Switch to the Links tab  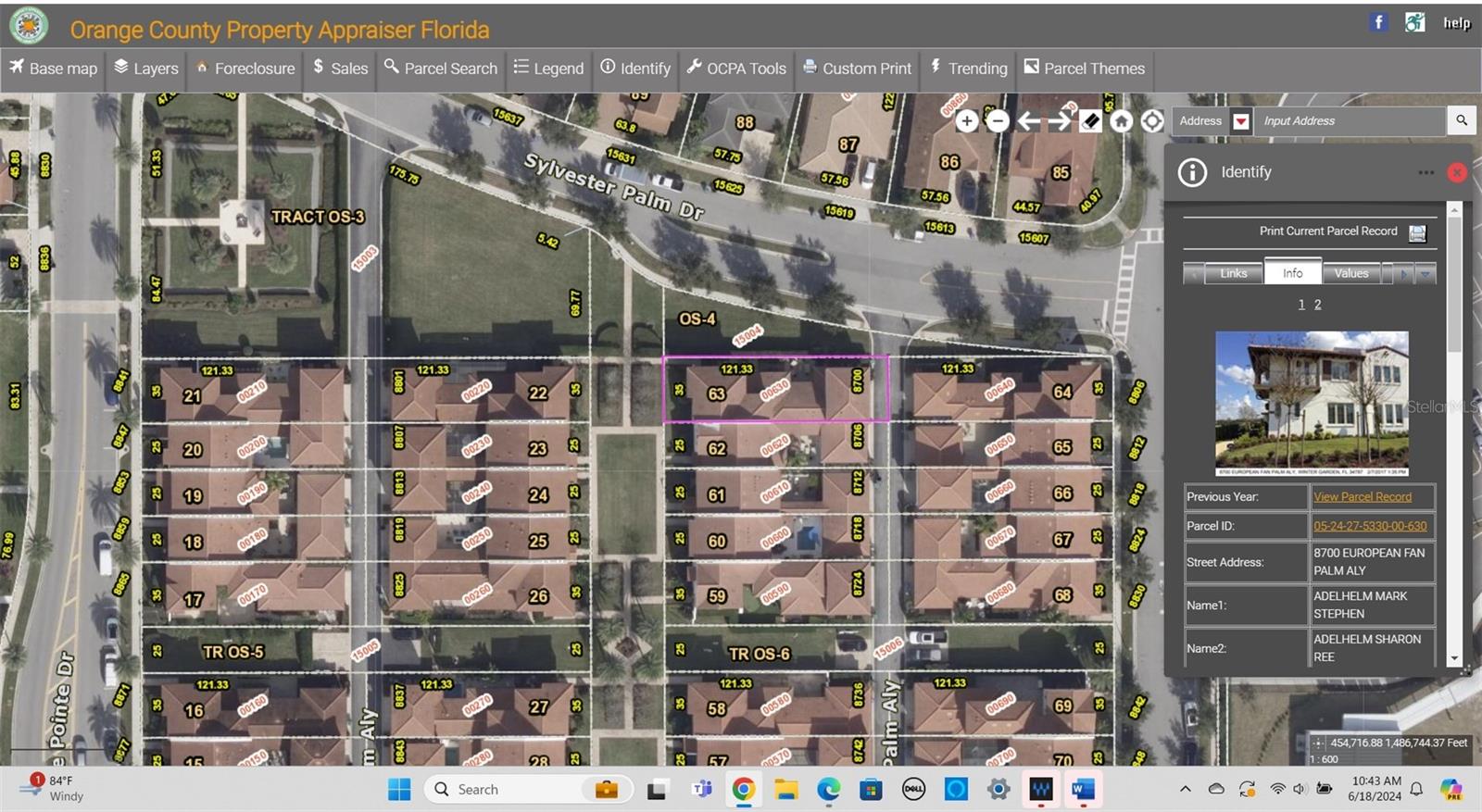click(x=1233, y=273)
